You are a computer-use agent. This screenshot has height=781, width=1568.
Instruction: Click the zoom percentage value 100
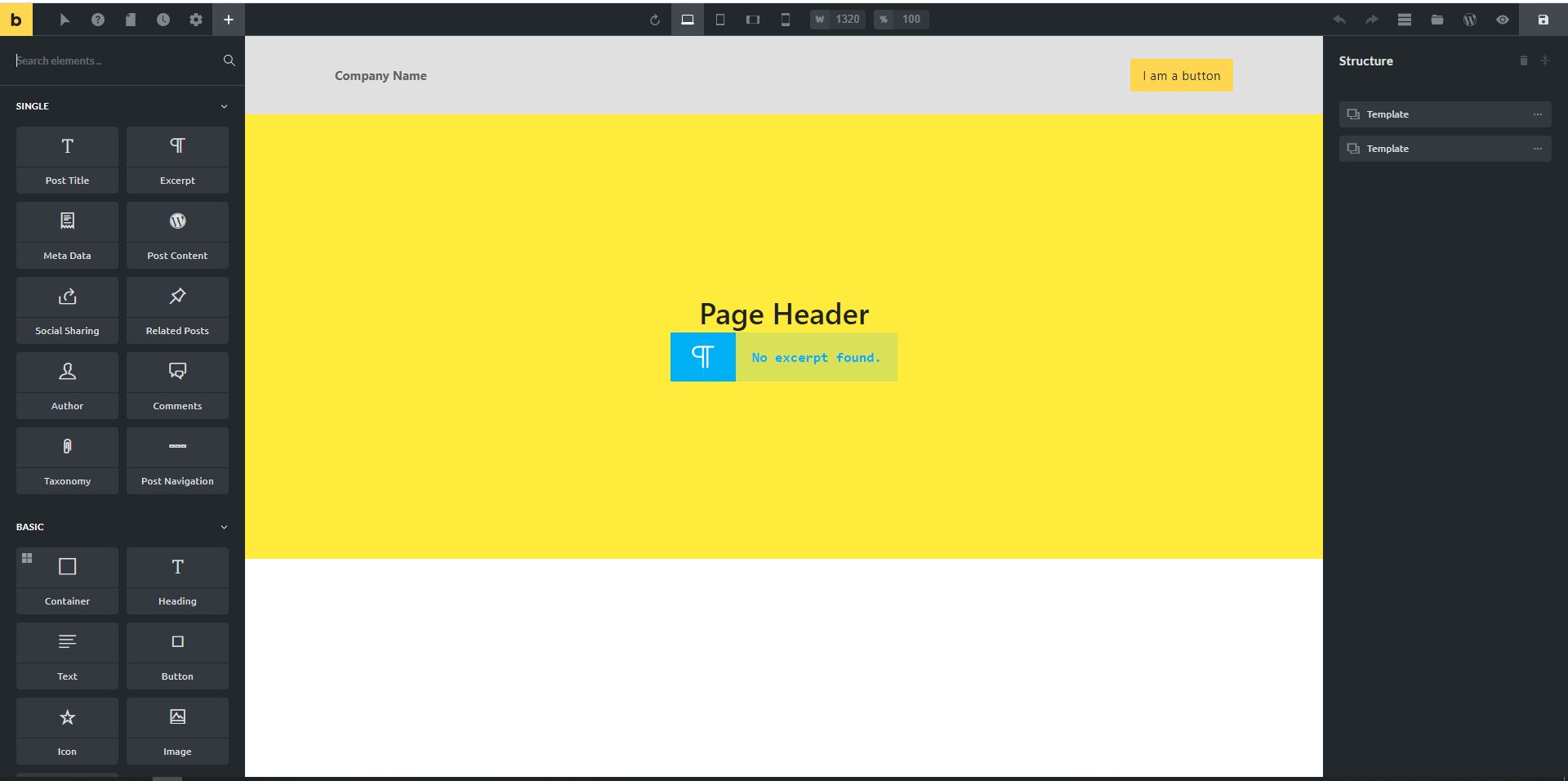[911, 20]
